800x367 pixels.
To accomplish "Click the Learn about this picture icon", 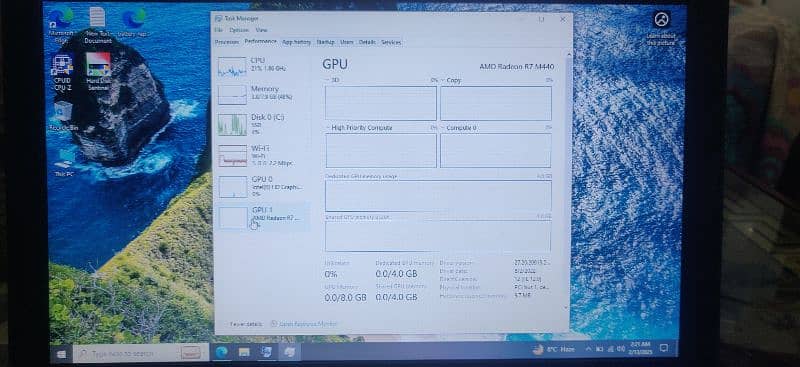I will 661,28.
